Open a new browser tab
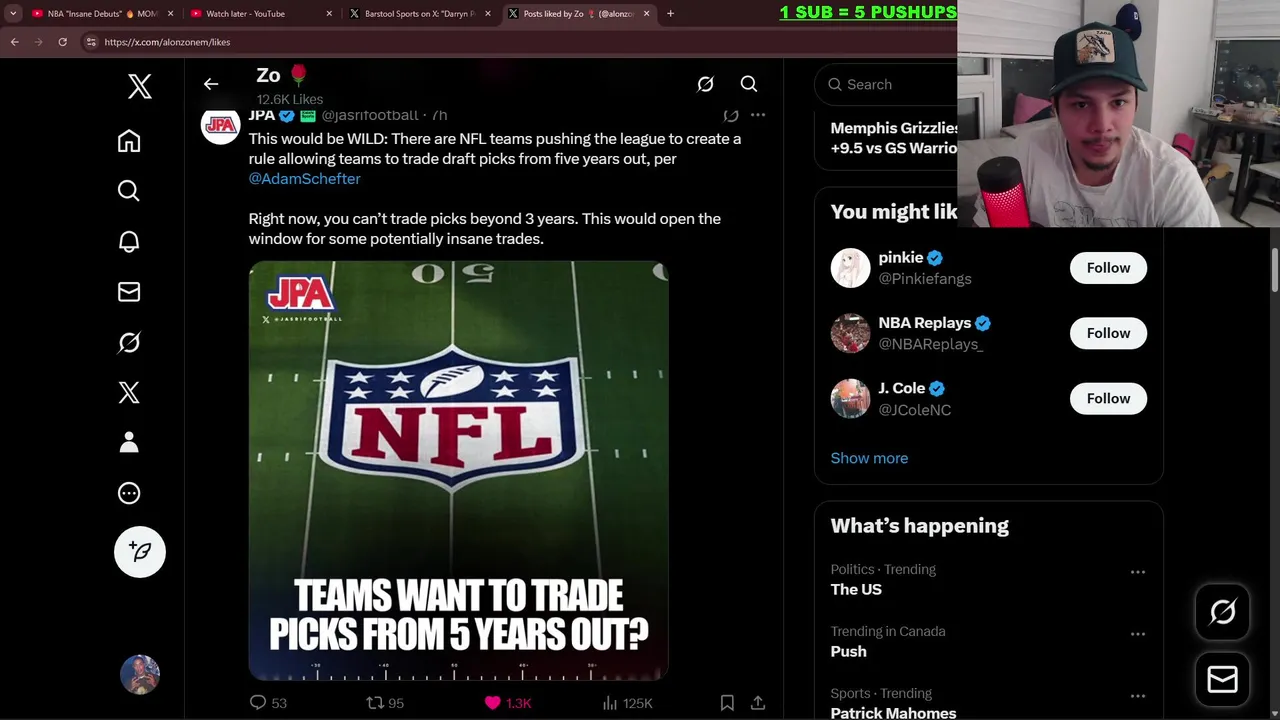Viewport: 1280px width, 720px height. 670,14
